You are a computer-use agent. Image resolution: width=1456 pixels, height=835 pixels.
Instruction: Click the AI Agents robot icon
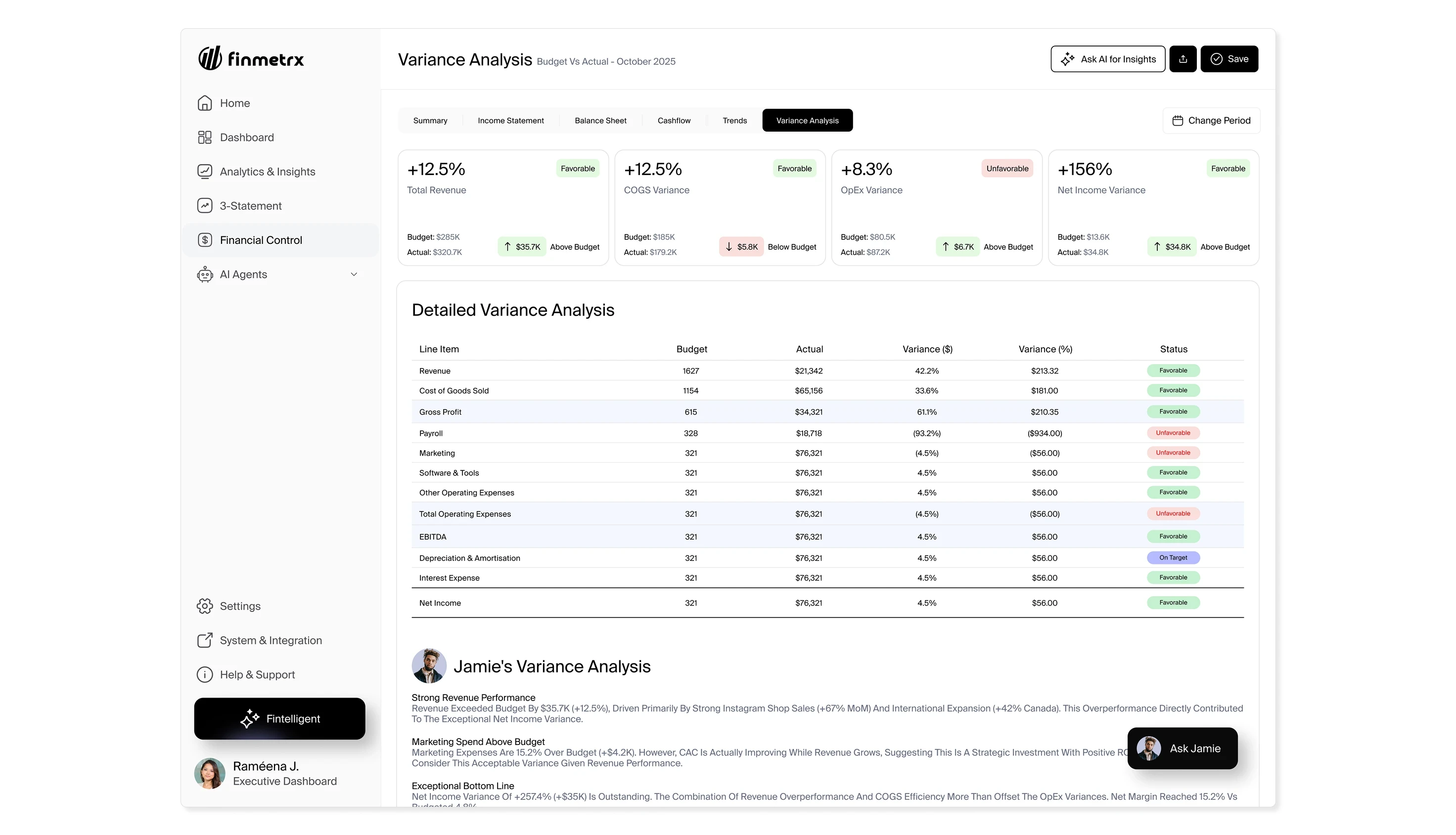click(x=205, y=275)
